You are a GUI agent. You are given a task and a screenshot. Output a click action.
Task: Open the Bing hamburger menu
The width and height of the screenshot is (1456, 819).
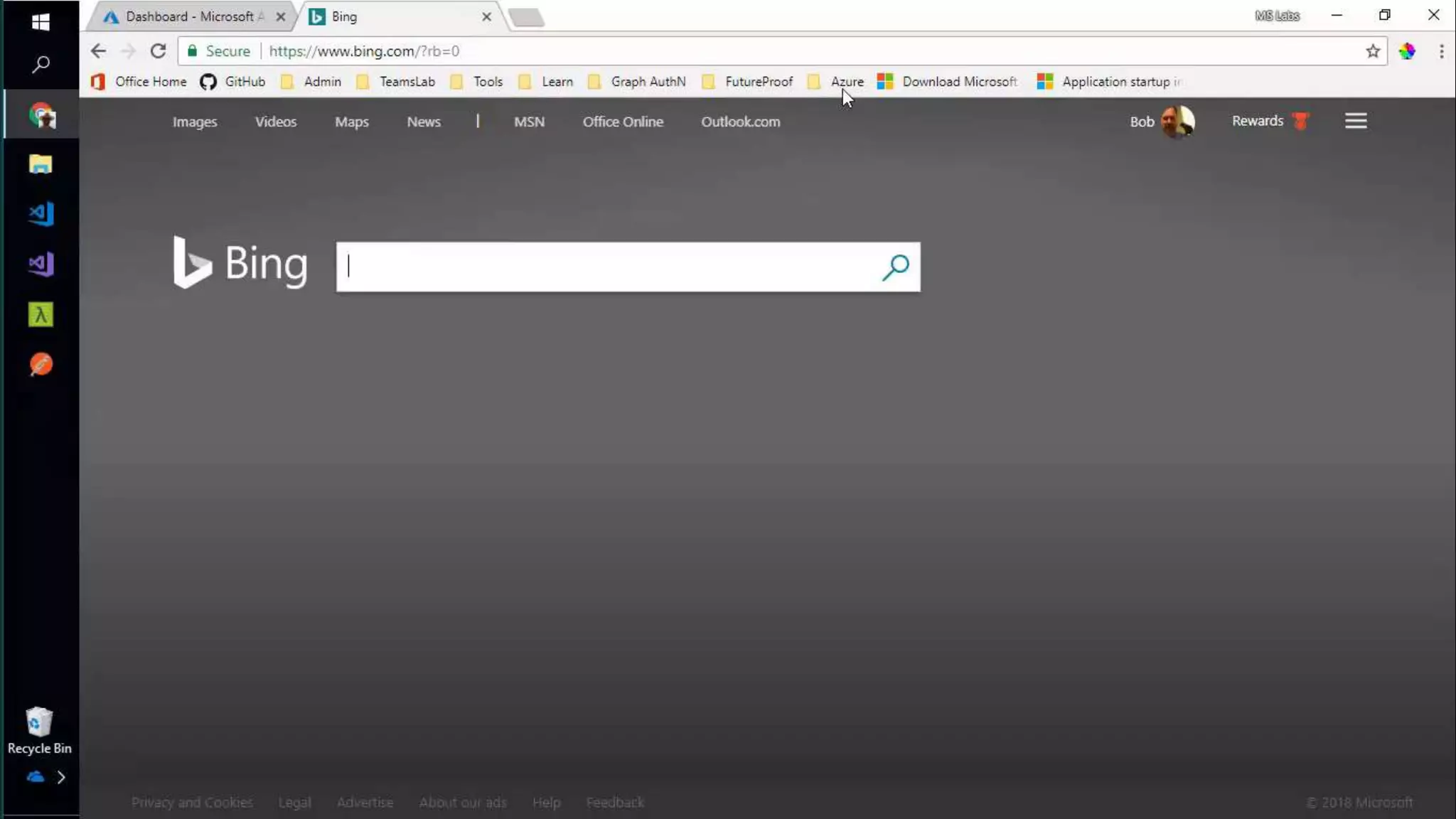tap(1355, 121)
